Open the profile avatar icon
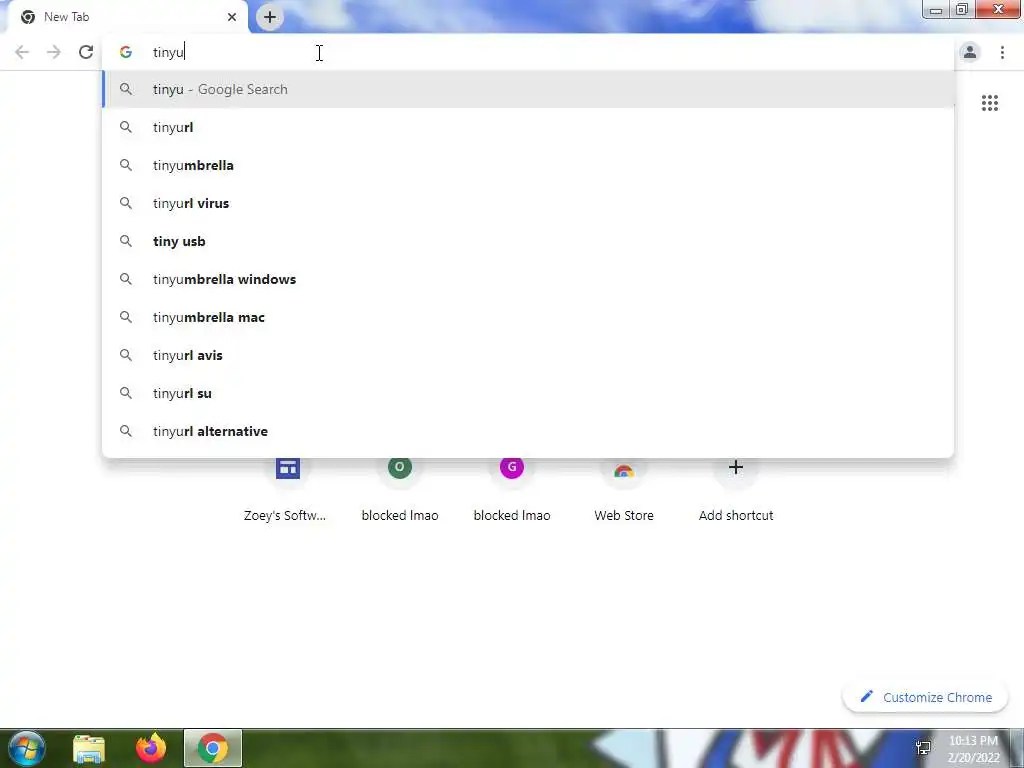Screen dimensions: 1024x768 [970, 52]
